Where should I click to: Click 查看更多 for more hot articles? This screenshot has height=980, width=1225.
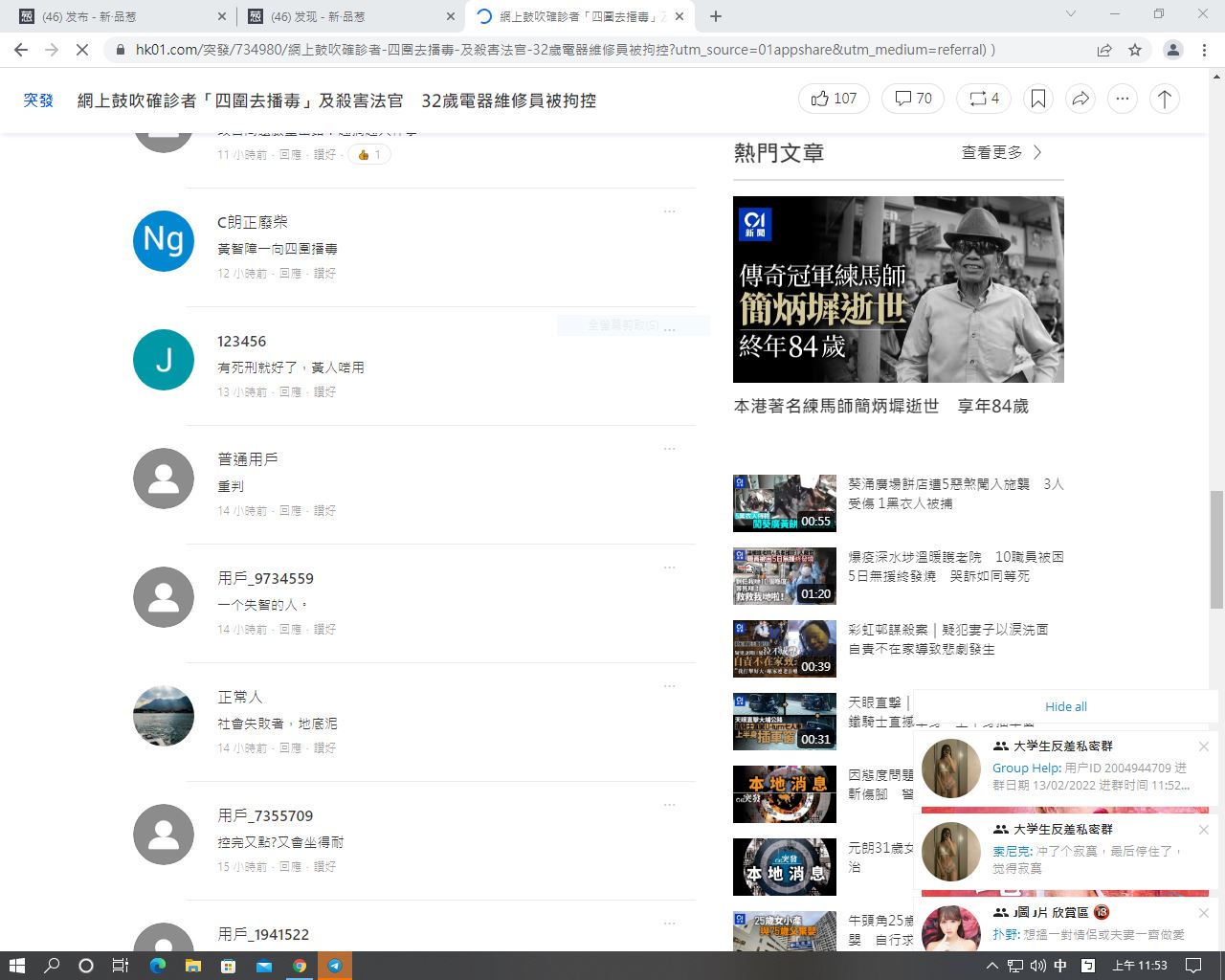tap(1002, 152)
